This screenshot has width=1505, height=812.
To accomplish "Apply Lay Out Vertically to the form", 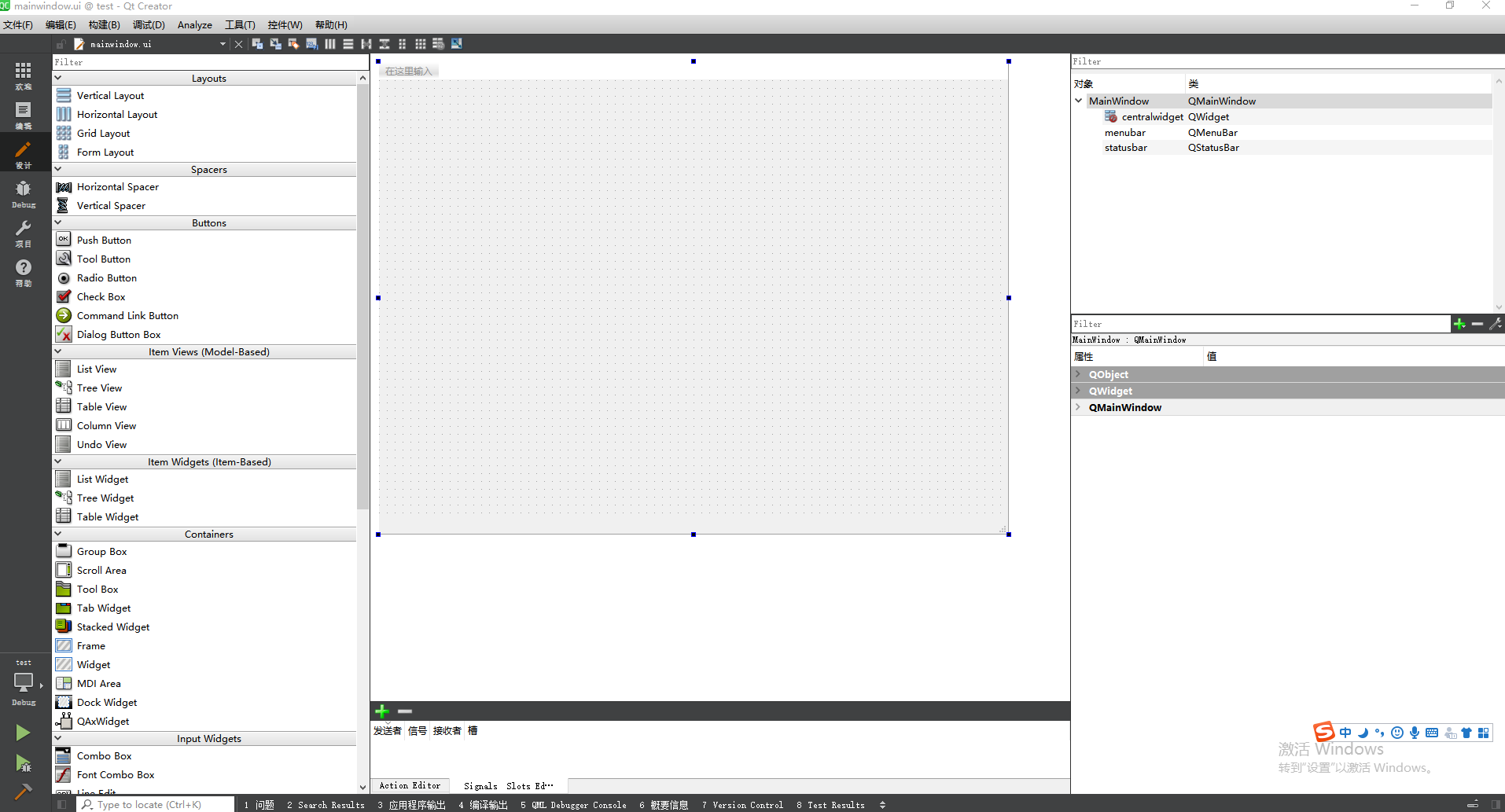I will [x=348, y=43].
